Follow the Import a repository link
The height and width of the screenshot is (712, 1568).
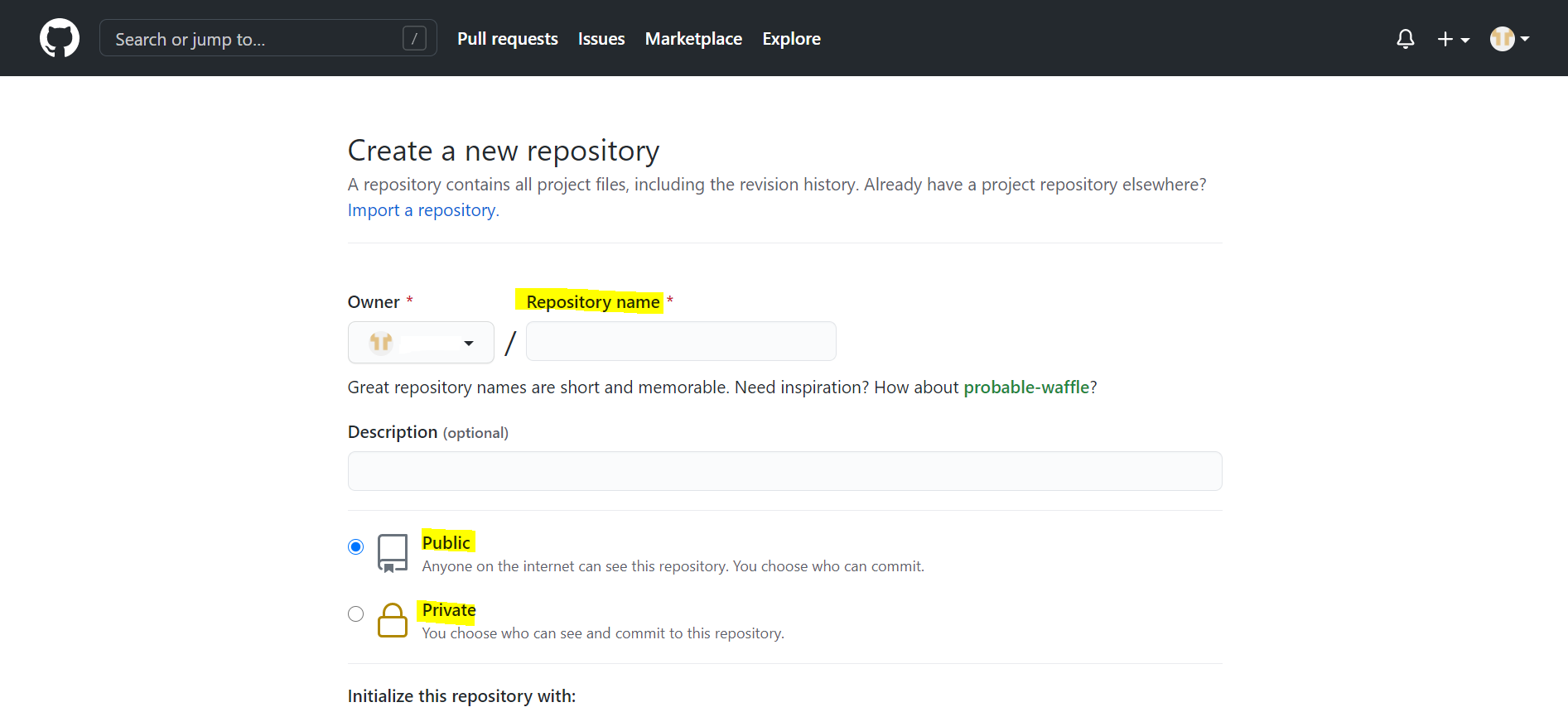[x=423, y=210]
